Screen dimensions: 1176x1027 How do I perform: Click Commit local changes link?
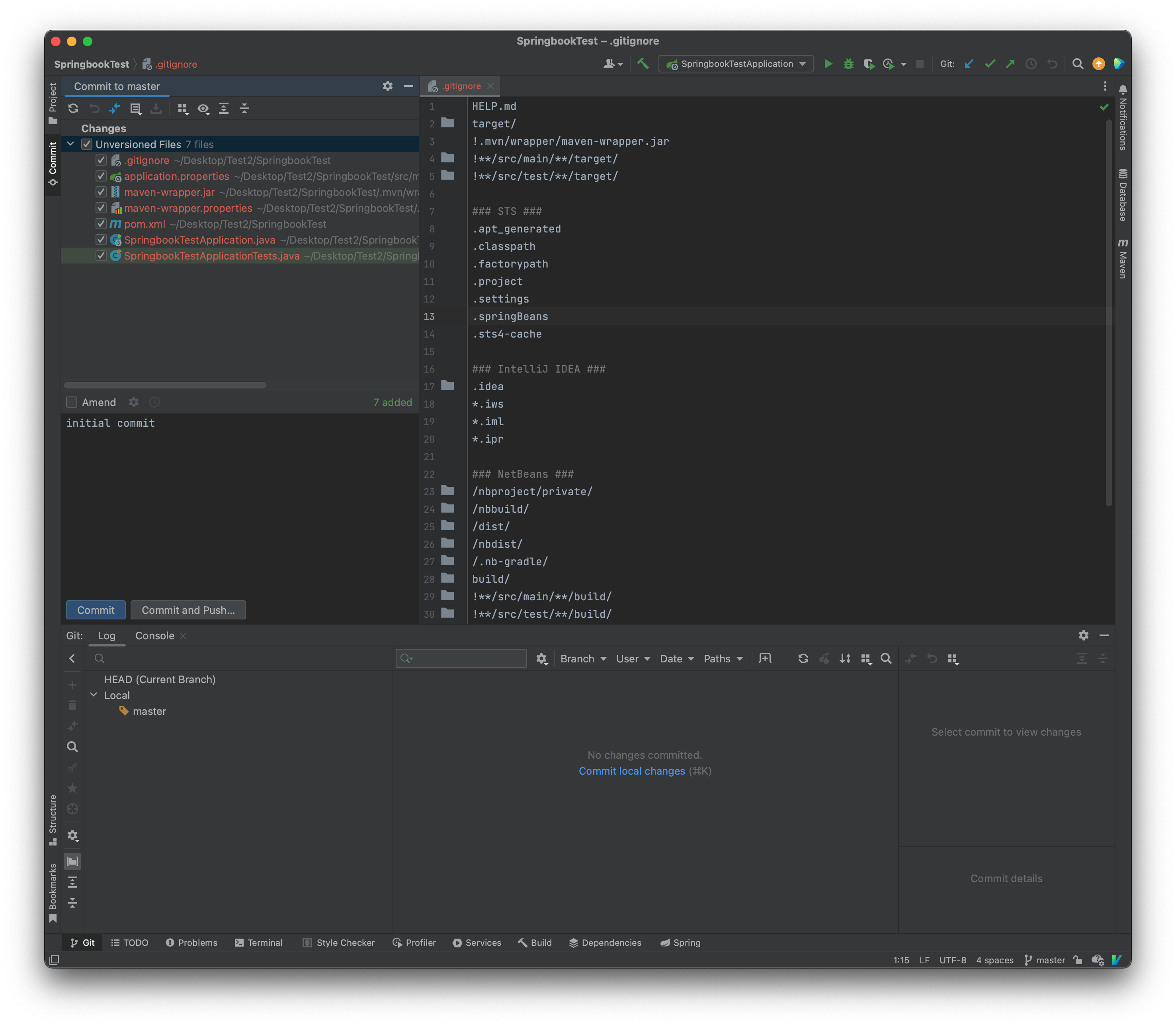coord(631,771)
